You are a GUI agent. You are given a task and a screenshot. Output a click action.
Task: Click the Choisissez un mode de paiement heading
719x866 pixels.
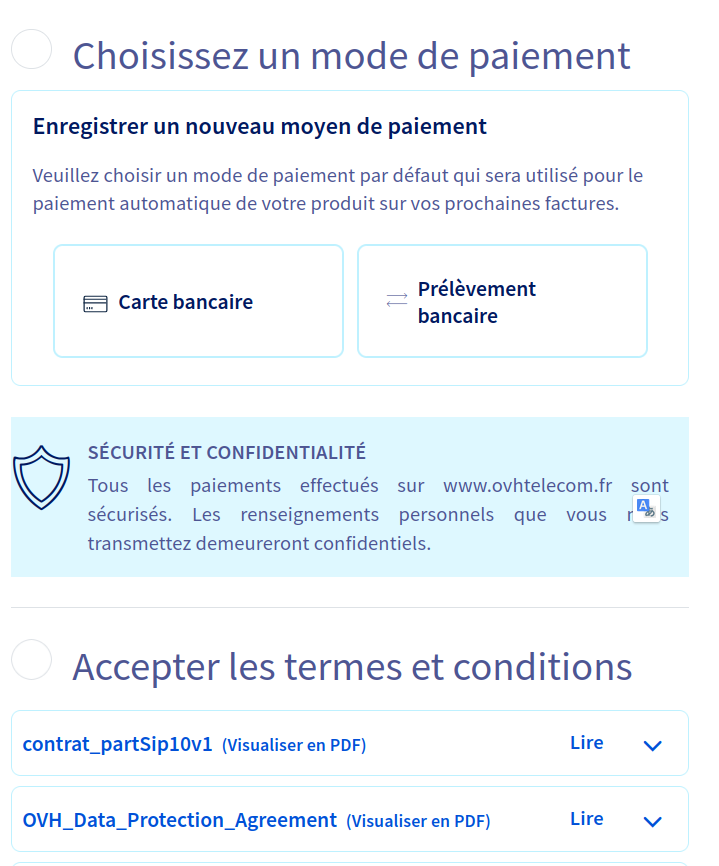pos(351,55)
